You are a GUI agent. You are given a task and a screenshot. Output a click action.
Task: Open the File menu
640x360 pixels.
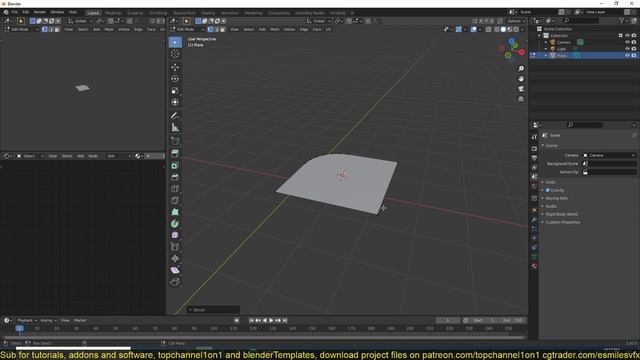[x=15, y=12]
